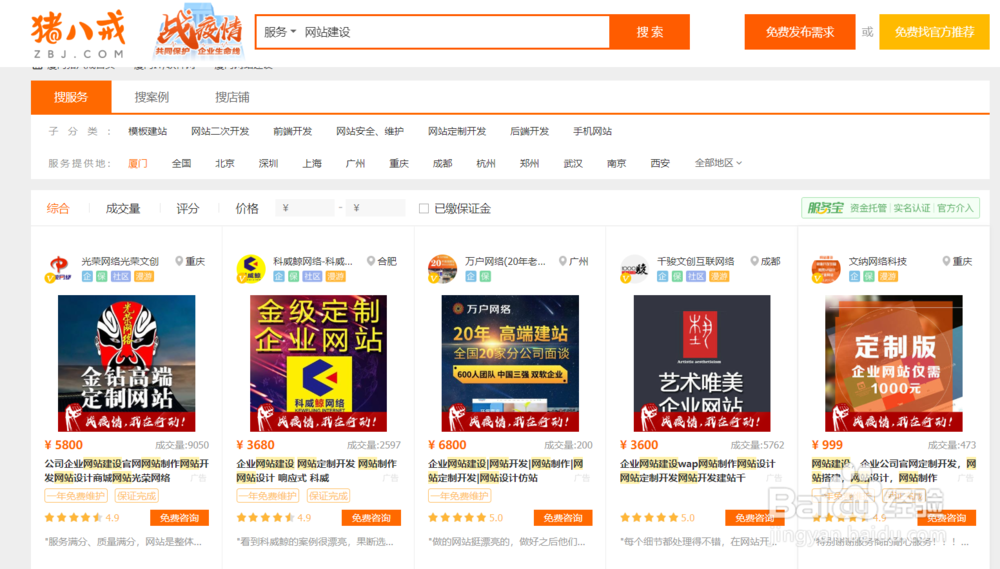Sort results by 综合
Image resolution: width=1000 pixels, height=569 pixels.
tap(58, 209)
